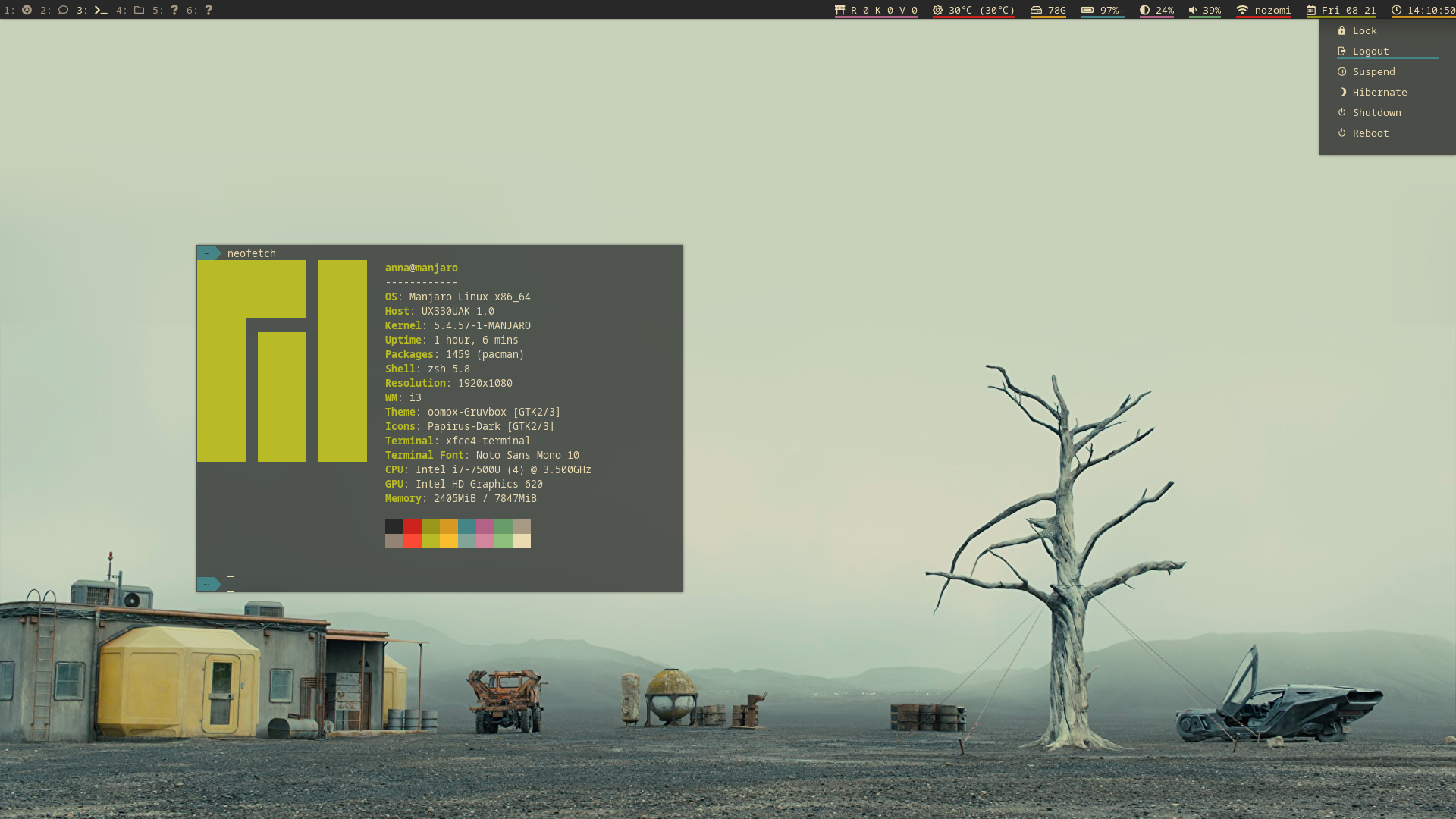Select Logout in the power menu

pyautogui.click(x=1370, y=52)
